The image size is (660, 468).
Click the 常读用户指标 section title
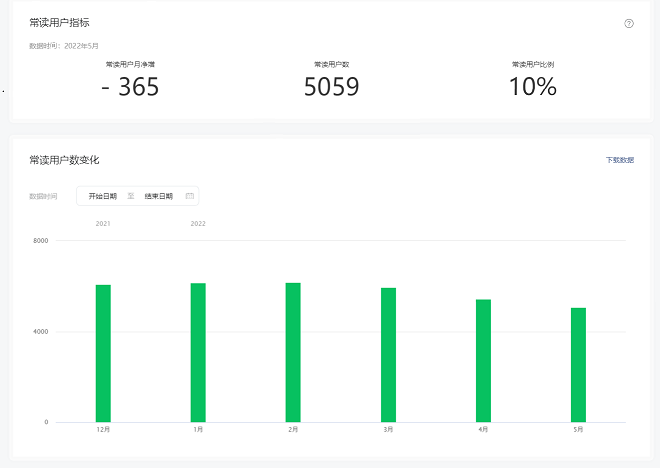point(60,22)
